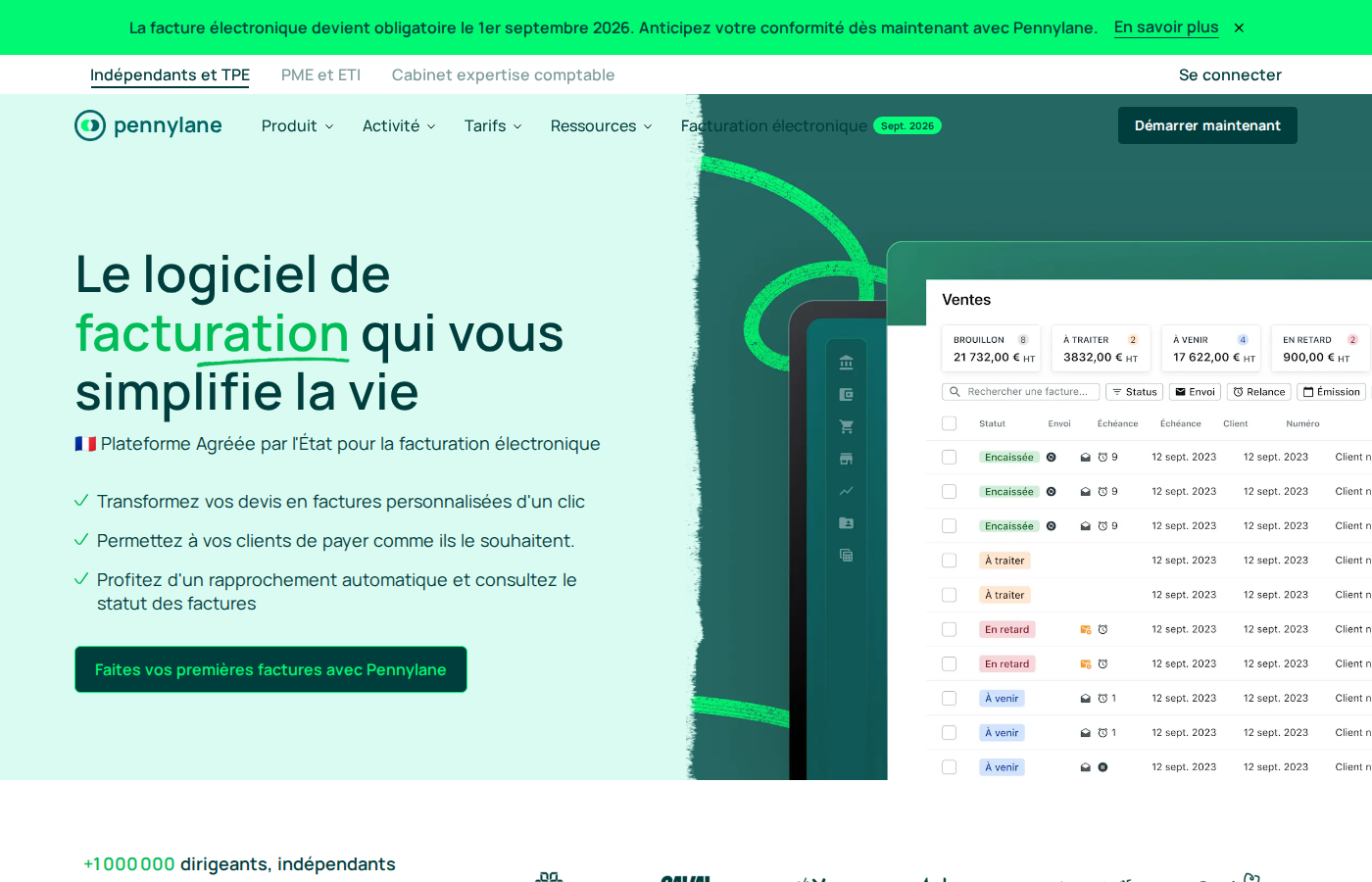Open the bank icon in the app sidebar
This screenshot has width=1372, height=882.
[x=846, y=363]
